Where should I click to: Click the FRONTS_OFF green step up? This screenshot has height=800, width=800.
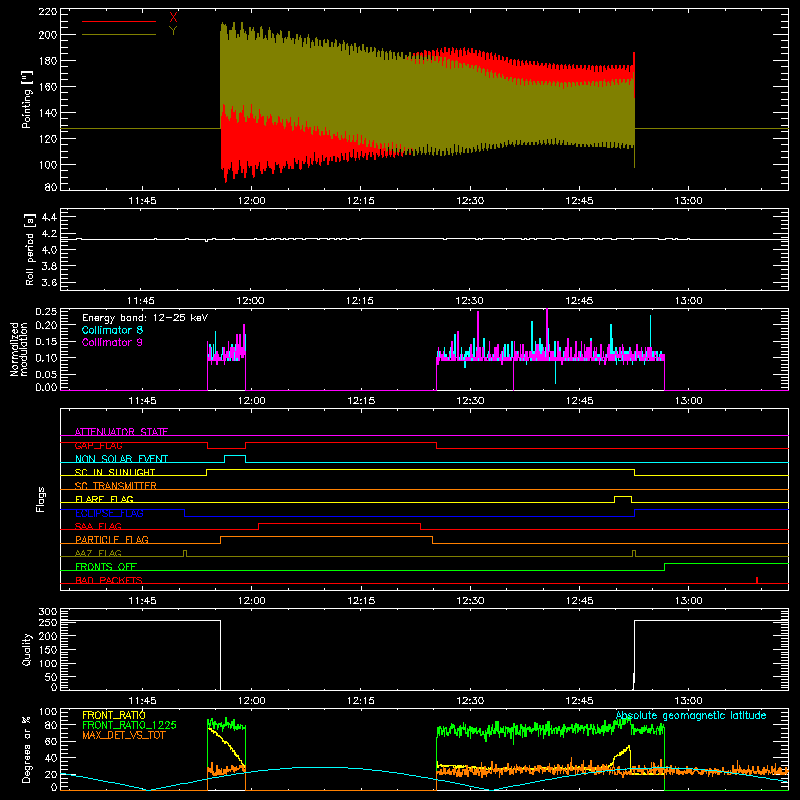point(664,567)
